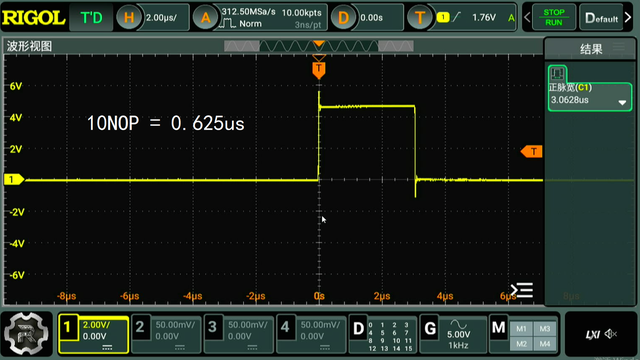
Task: Click the LXI sound mute icon
Action: point(610,334)
